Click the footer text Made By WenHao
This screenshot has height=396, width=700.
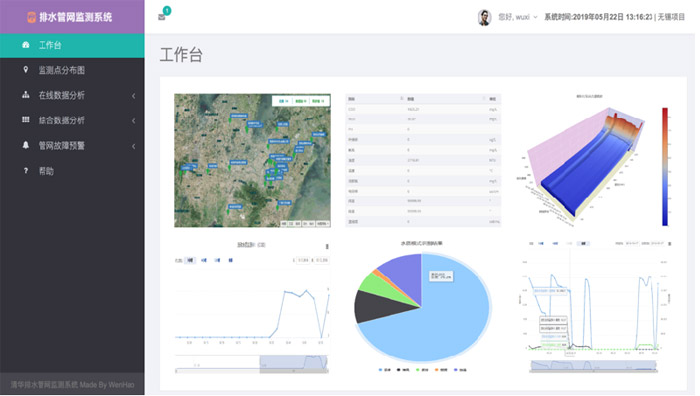107,384
